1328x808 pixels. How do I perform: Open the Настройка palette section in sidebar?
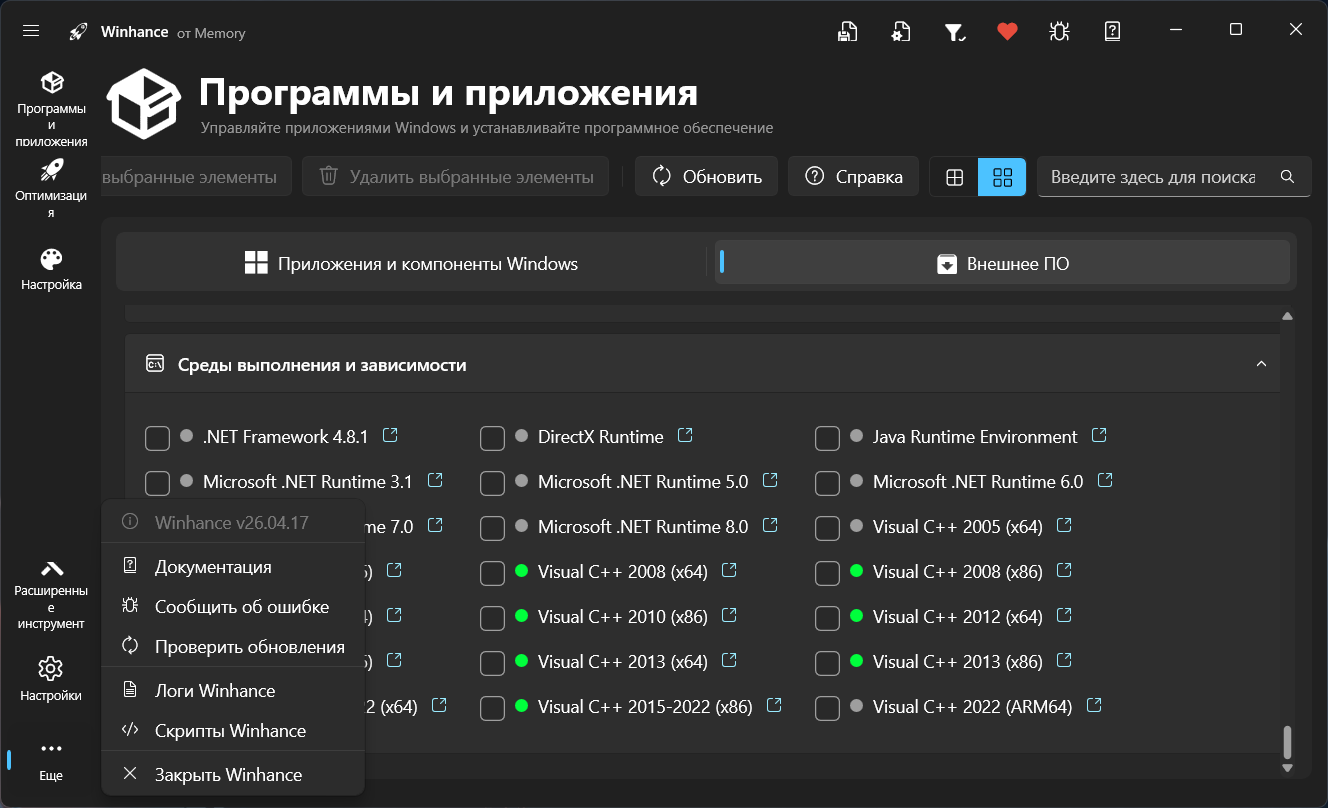(51, 269)
